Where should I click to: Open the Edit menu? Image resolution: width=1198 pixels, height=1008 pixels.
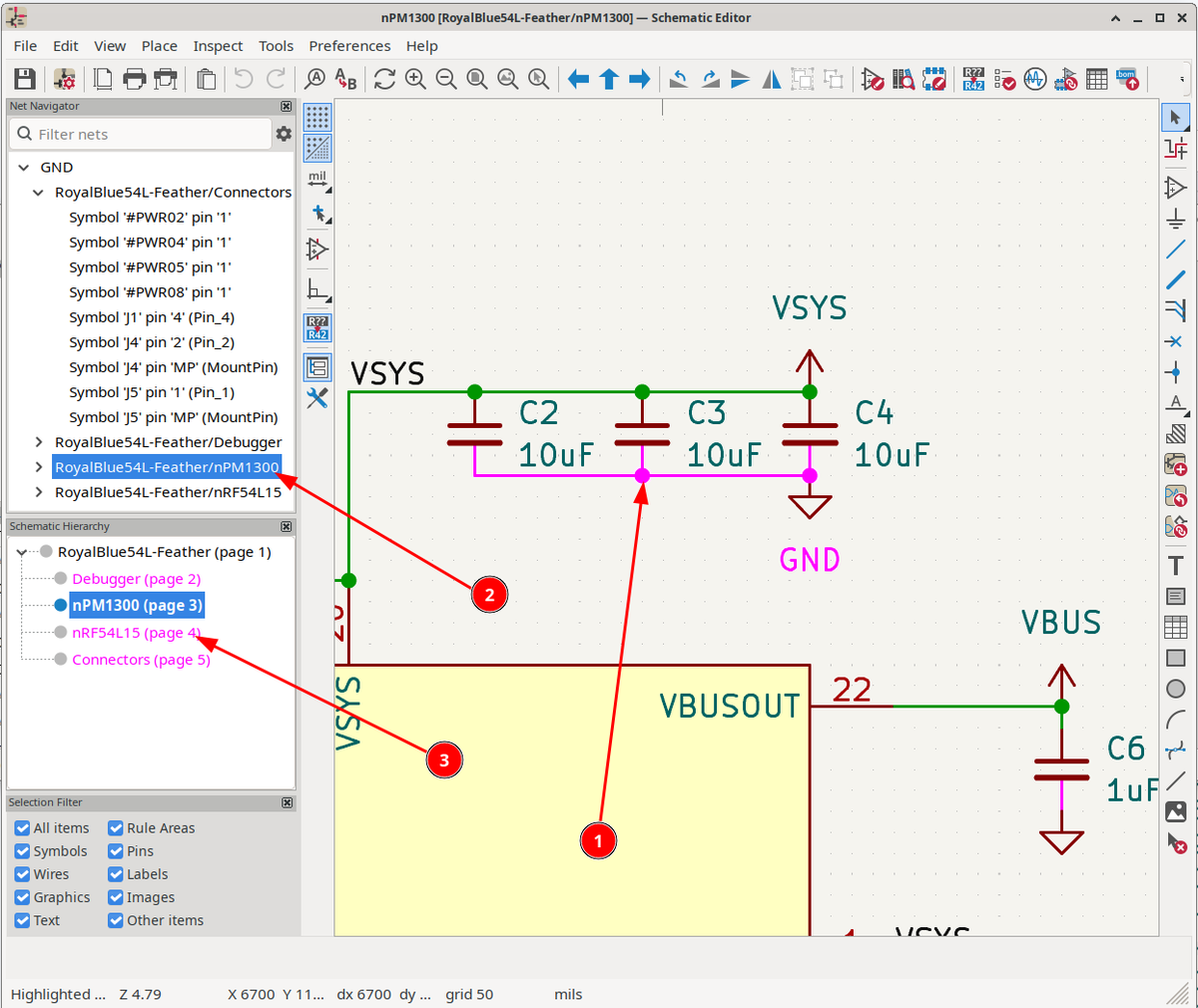click(x=66, y=46)
